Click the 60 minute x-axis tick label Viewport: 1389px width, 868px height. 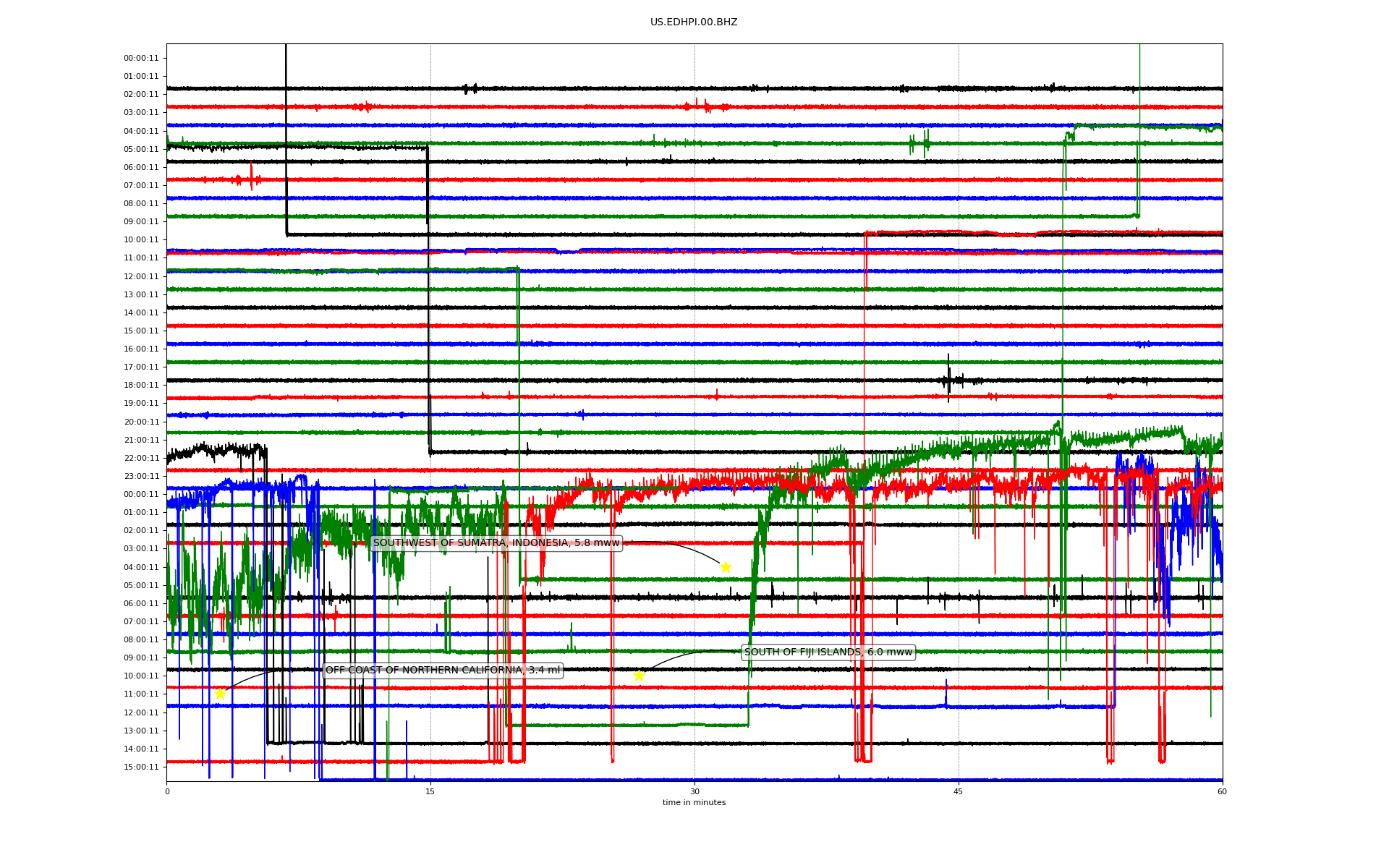pos(1222,791)
